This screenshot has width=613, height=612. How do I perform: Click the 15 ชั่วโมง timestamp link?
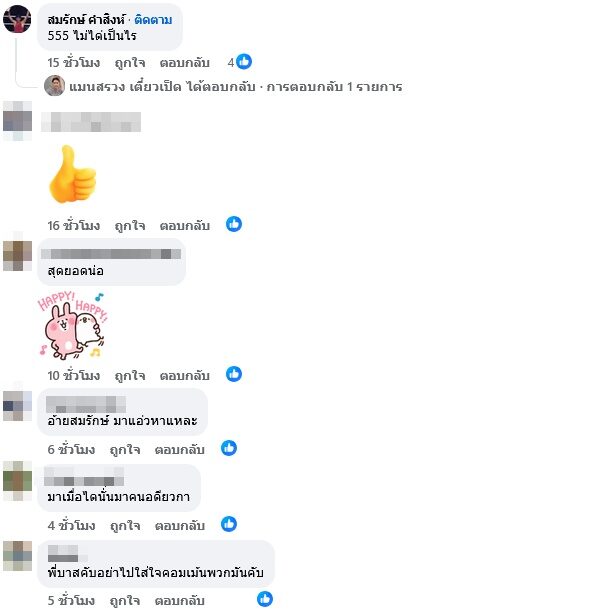click(73, 63)
